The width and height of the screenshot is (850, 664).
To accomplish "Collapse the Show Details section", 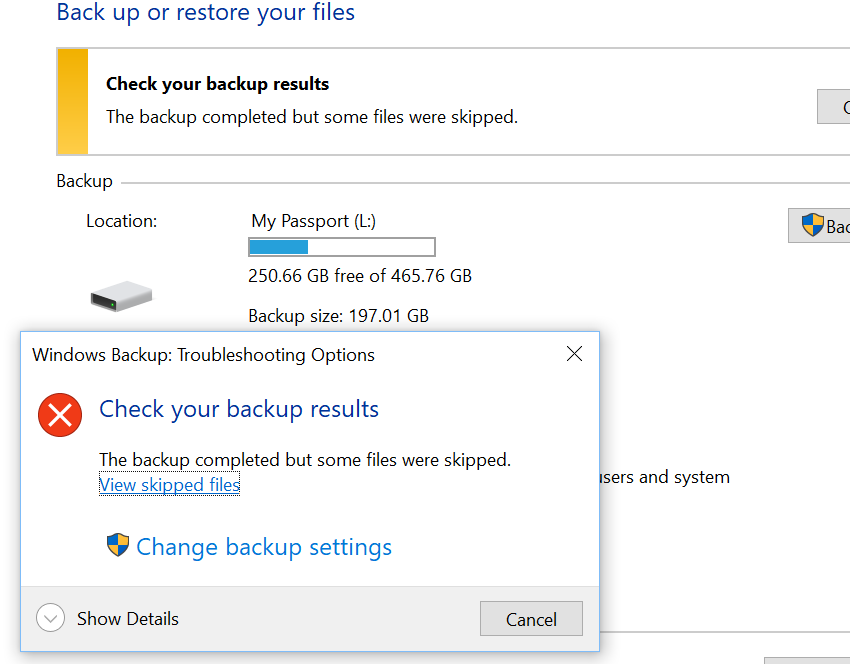I will click(127, 618).
